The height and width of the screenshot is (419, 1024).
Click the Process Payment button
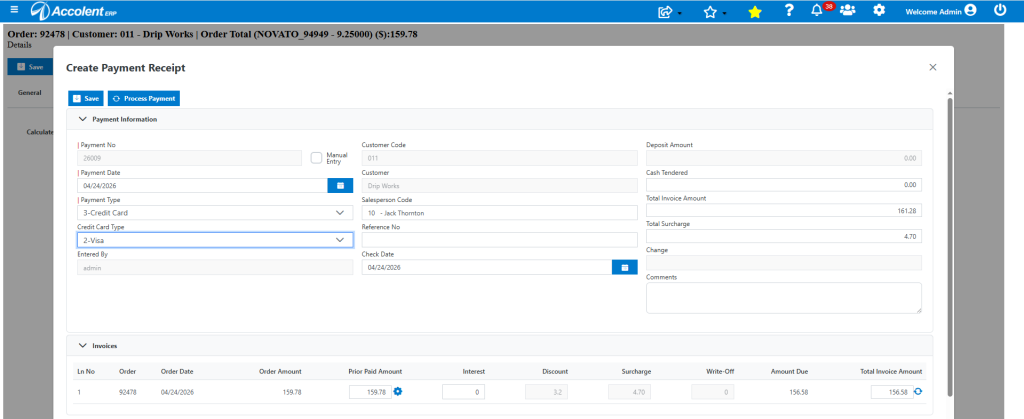point(144,99)
